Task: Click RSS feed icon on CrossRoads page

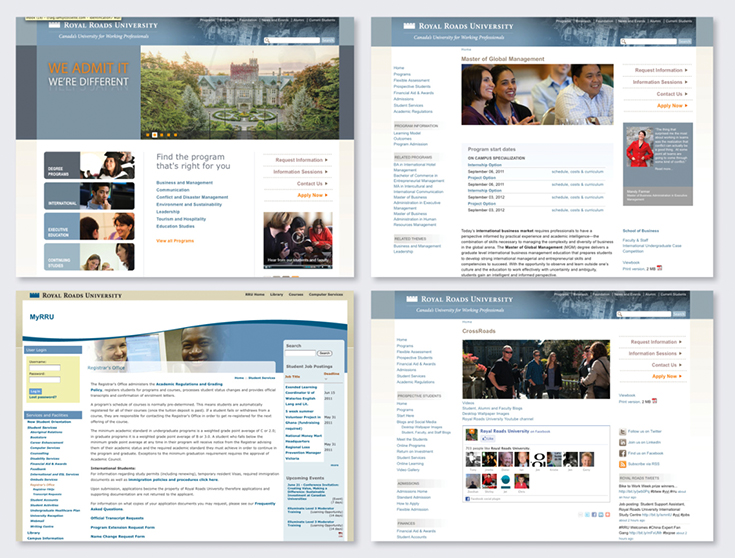Action: pyautogui.click(x=622, y=464)
